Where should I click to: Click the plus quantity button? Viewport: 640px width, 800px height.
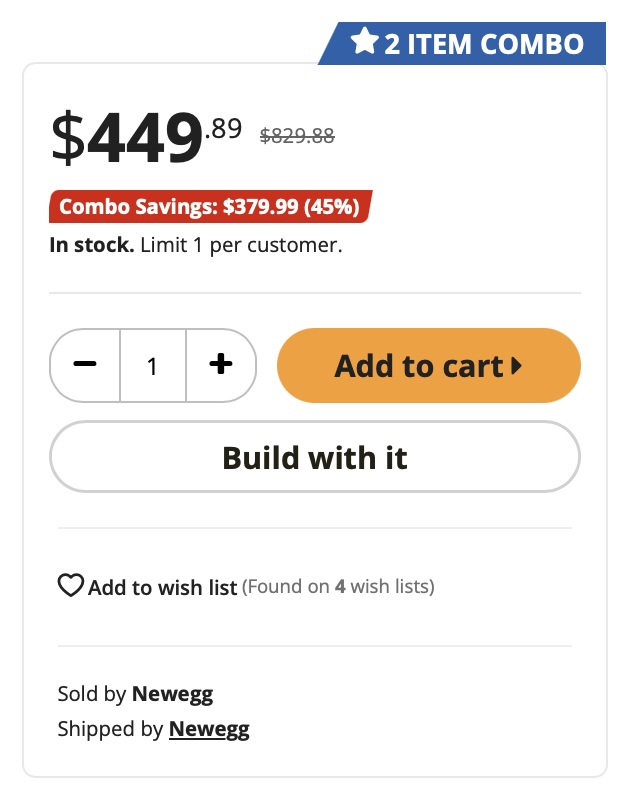coord(220,365)
